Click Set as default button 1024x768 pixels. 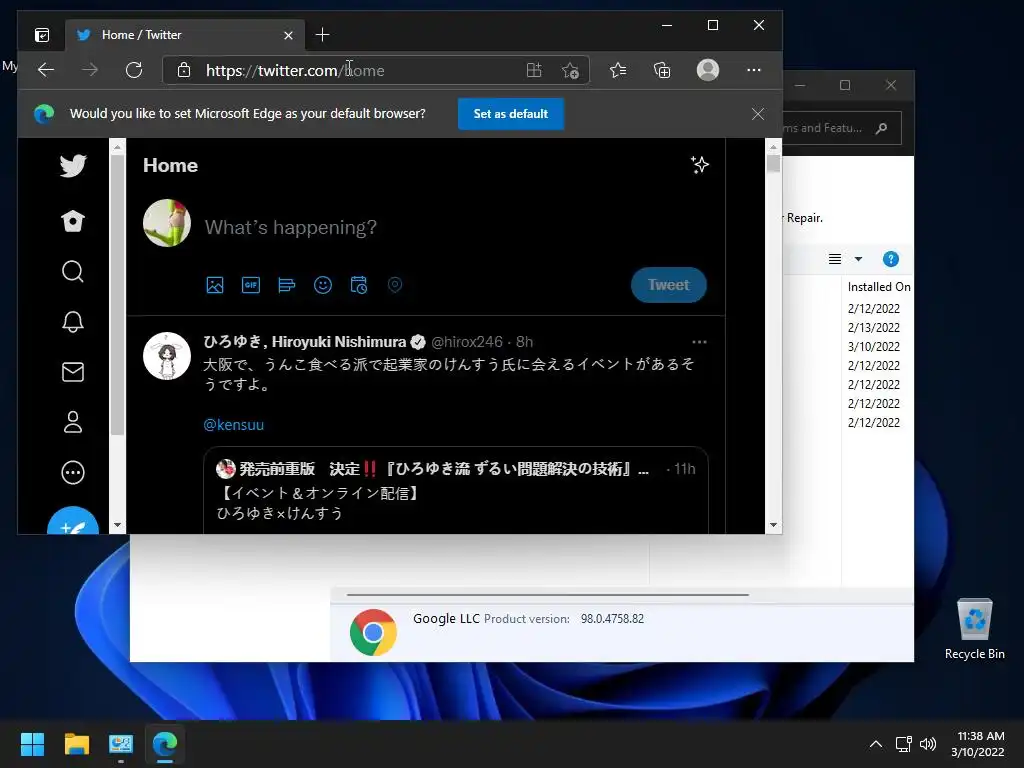pos(511,114)
